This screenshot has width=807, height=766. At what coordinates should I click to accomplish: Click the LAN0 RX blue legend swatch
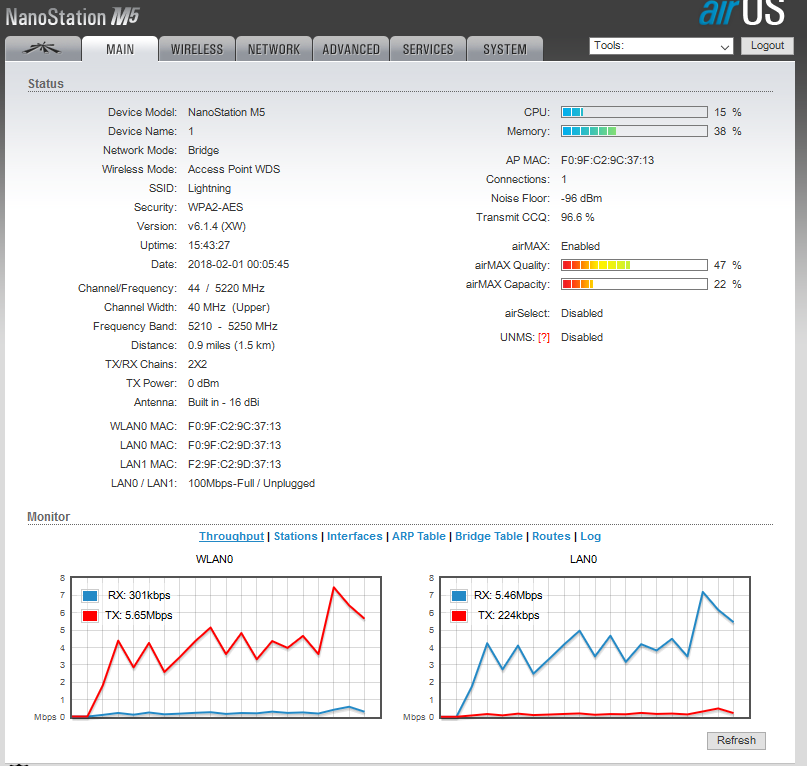(459, 596)
